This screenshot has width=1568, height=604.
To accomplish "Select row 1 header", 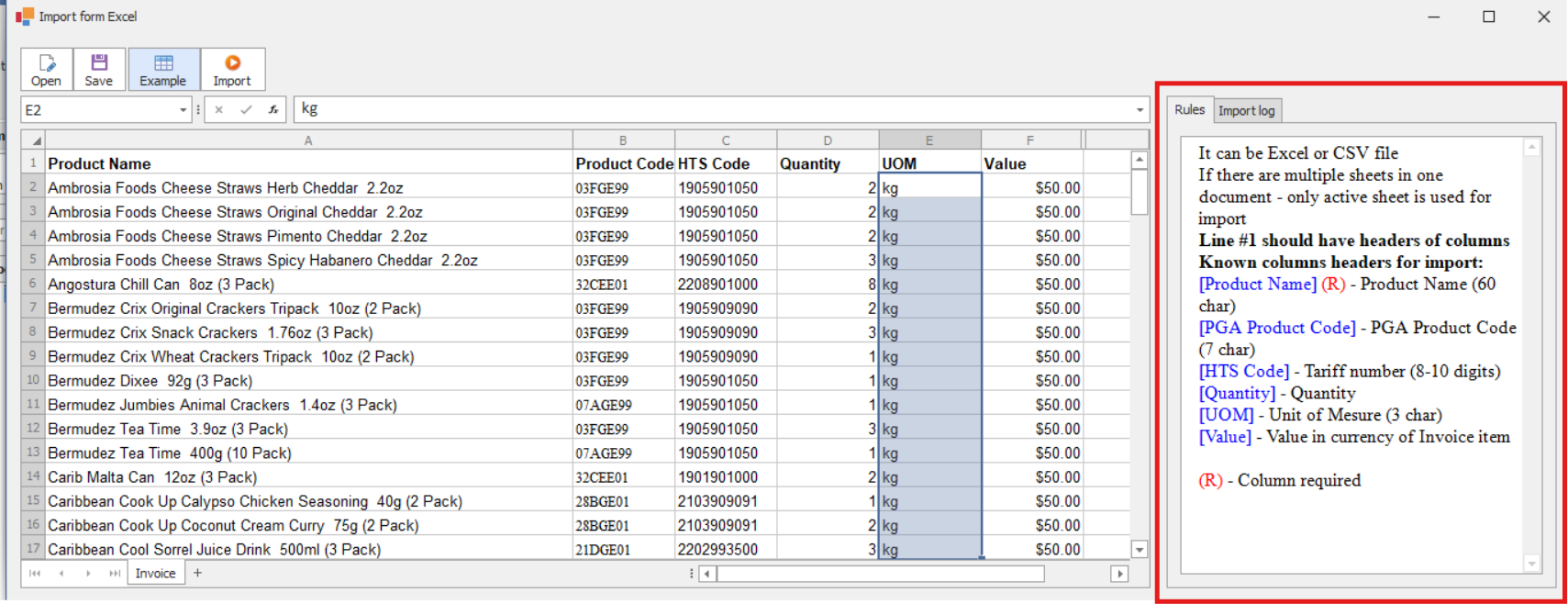I will [x=34, y=162].
